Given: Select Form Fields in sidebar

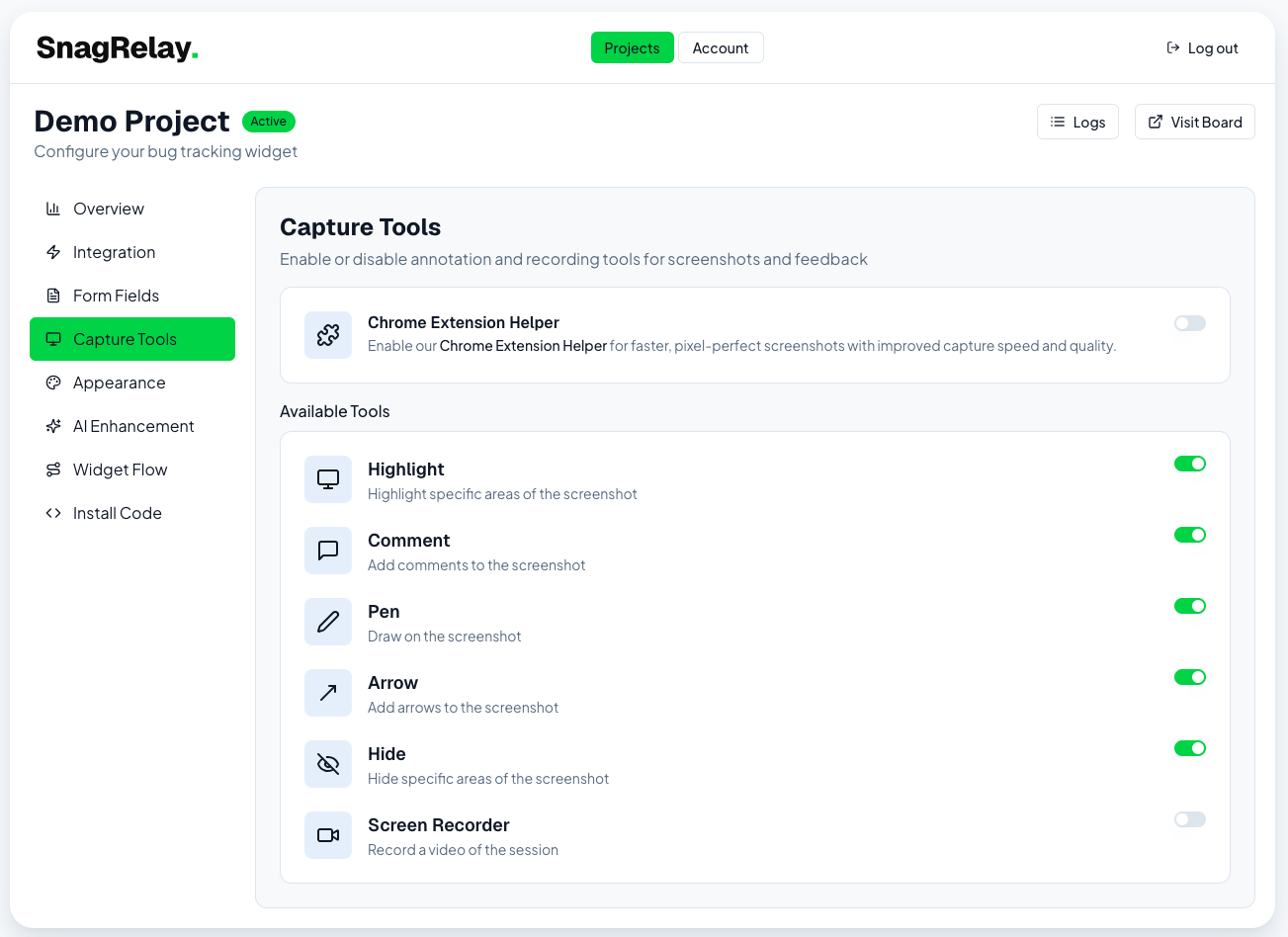Looking at the screenshot, I should (x=132, y=296).
